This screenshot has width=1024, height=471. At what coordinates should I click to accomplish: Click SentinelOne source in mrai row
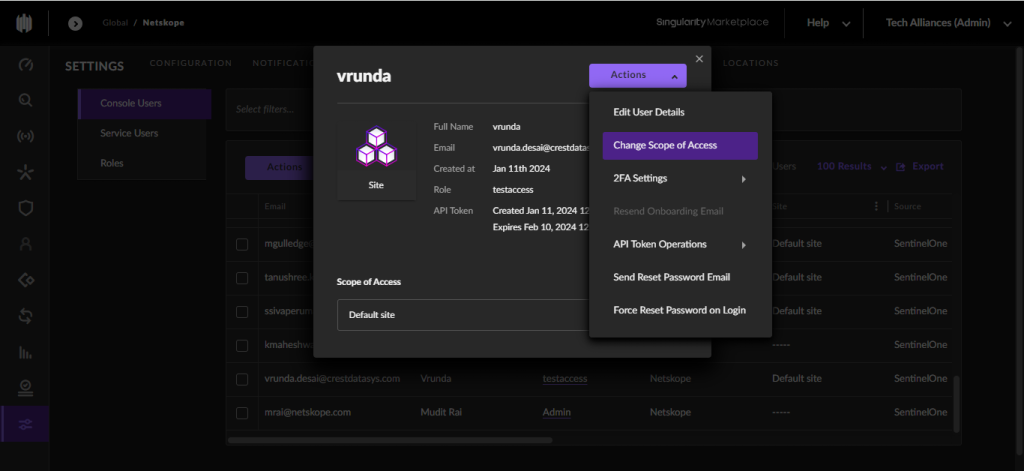tap(920, 413)
